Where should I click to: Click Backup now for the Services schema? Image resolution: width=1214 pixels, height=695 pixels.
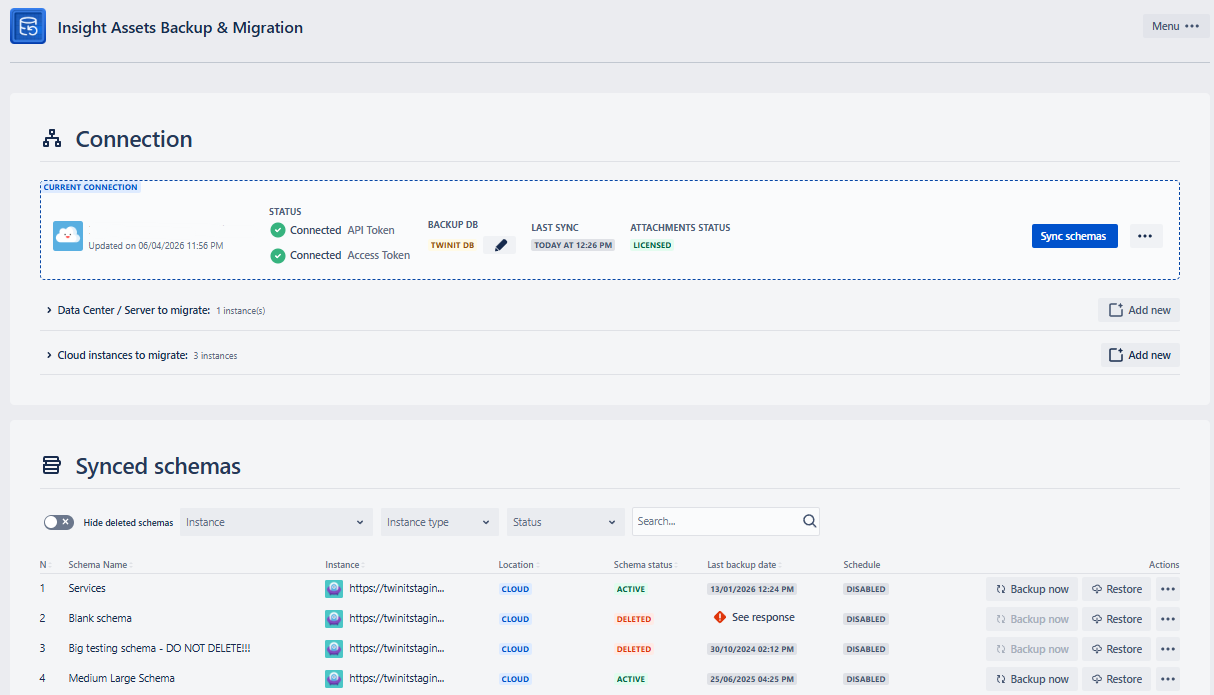point(1032,589)
